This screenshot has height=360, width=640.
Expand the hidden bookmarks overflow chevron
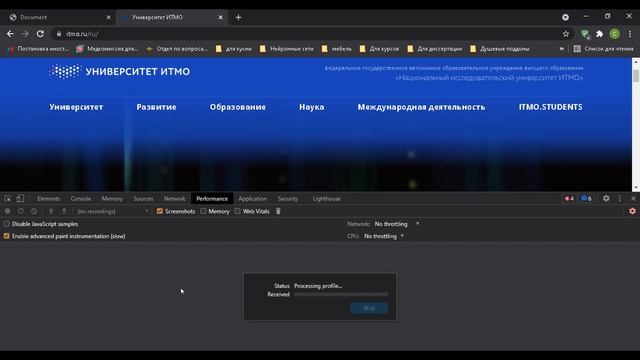point(562,49)
